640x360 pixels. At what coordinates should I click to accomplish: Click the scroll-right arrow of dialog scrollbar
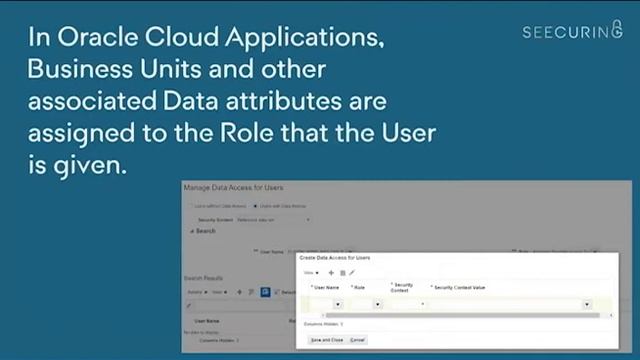coord(611,315)
